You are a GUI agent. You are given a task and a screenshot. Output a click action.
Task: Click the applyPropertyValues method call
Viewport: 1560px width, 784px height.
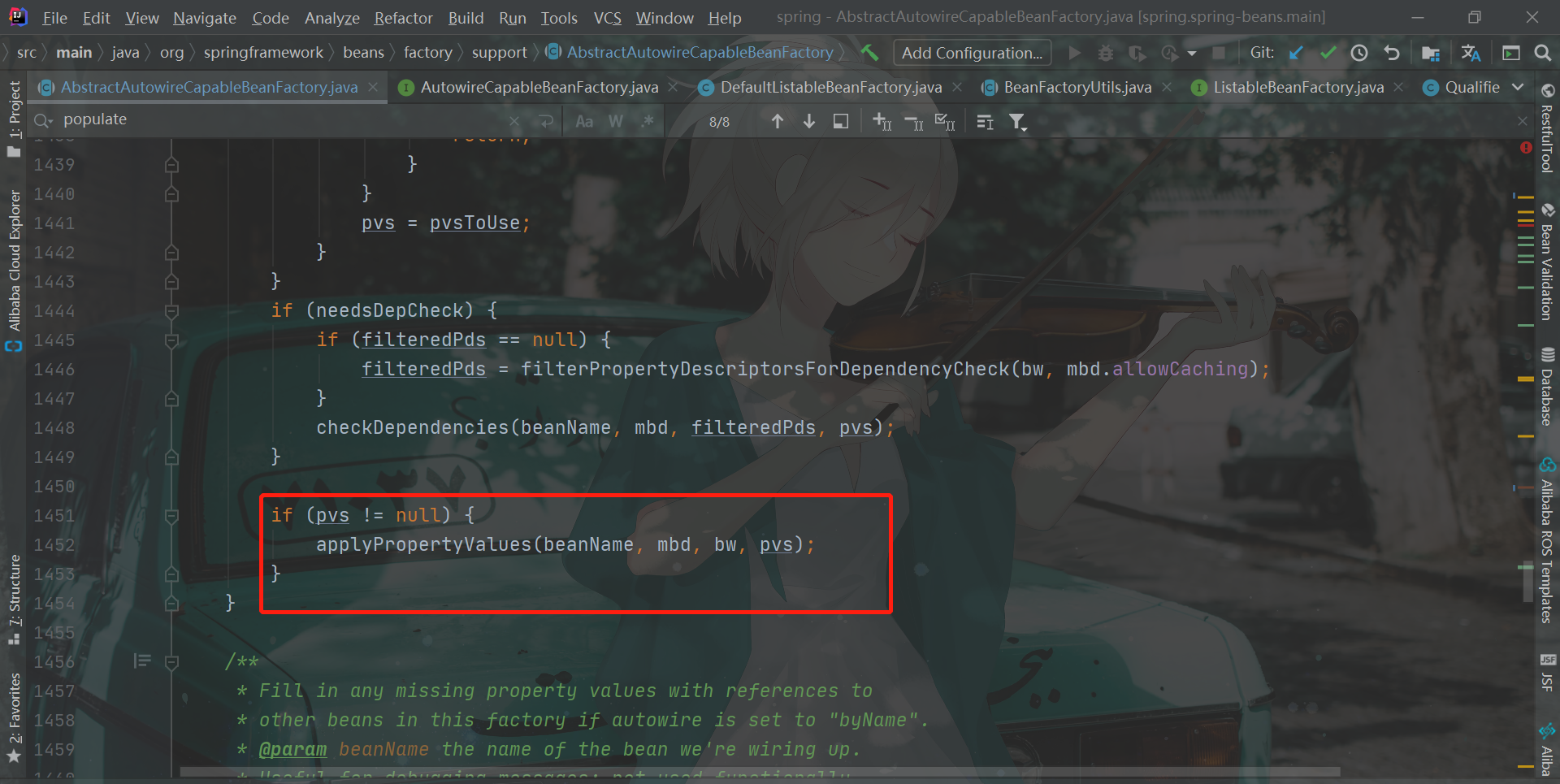point(422,544)
